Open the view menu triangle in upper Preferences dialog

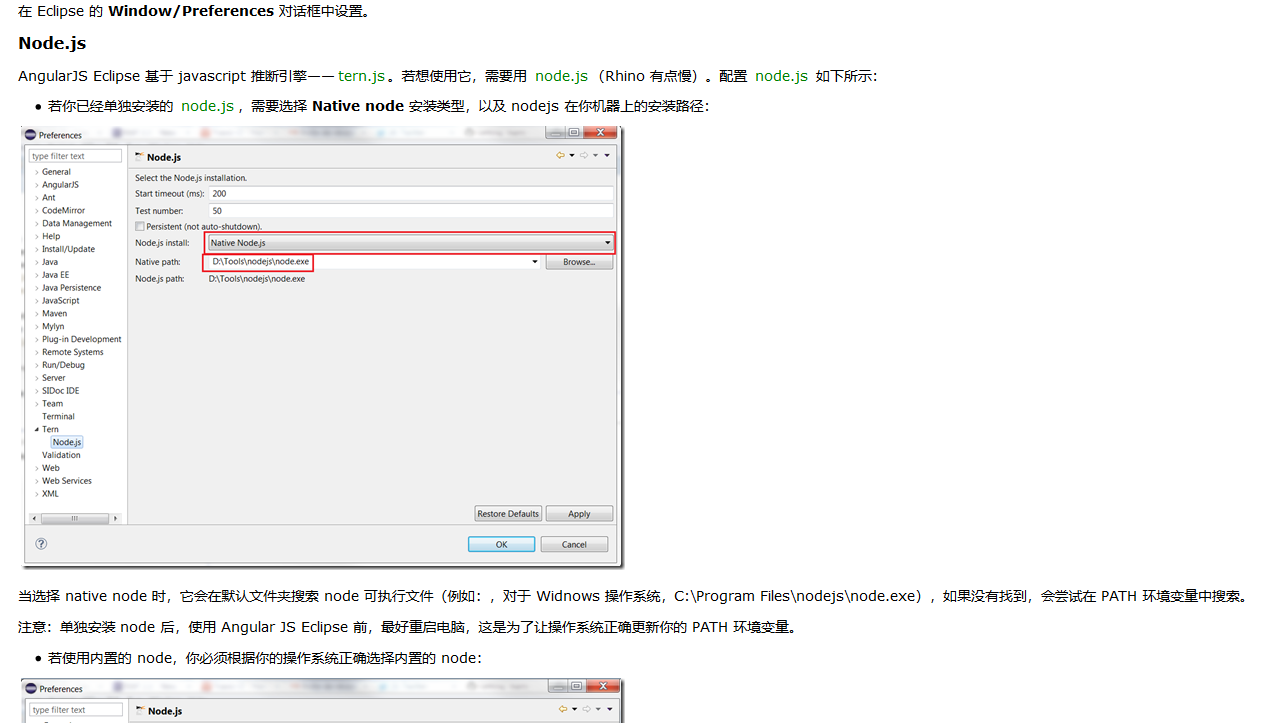[607, 156]
